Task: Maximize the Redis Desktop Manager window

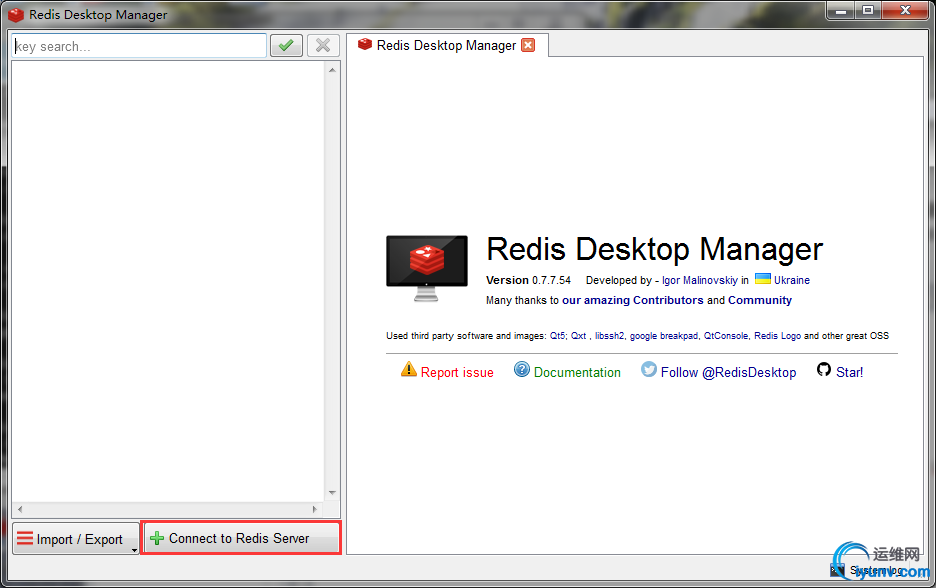Action: click(x=868, y=11)
